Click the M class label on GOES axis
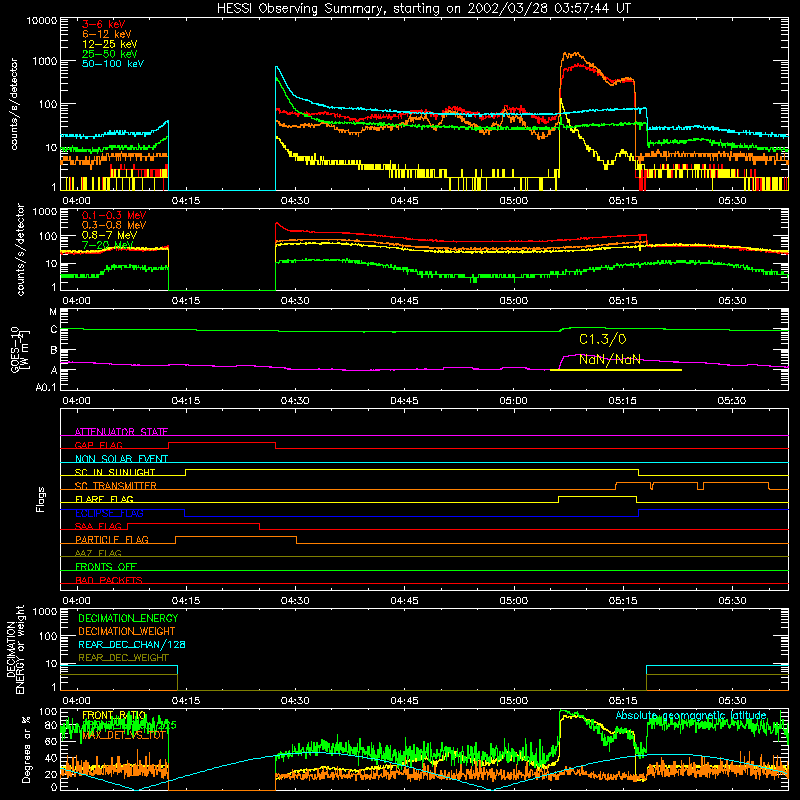 (x=53, y=312)
